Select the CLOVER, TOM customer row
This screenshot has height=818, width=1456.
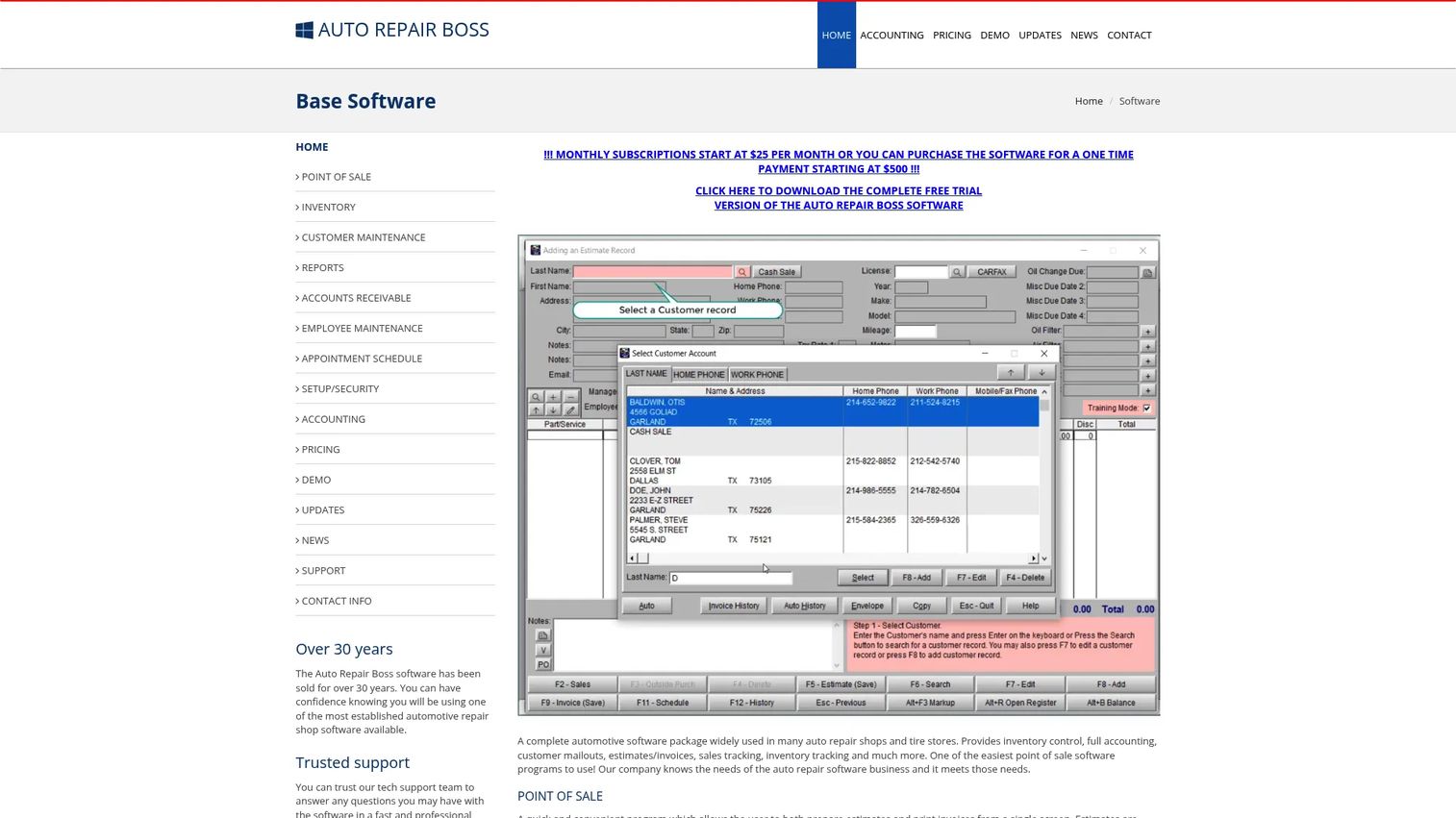[832, 471]
